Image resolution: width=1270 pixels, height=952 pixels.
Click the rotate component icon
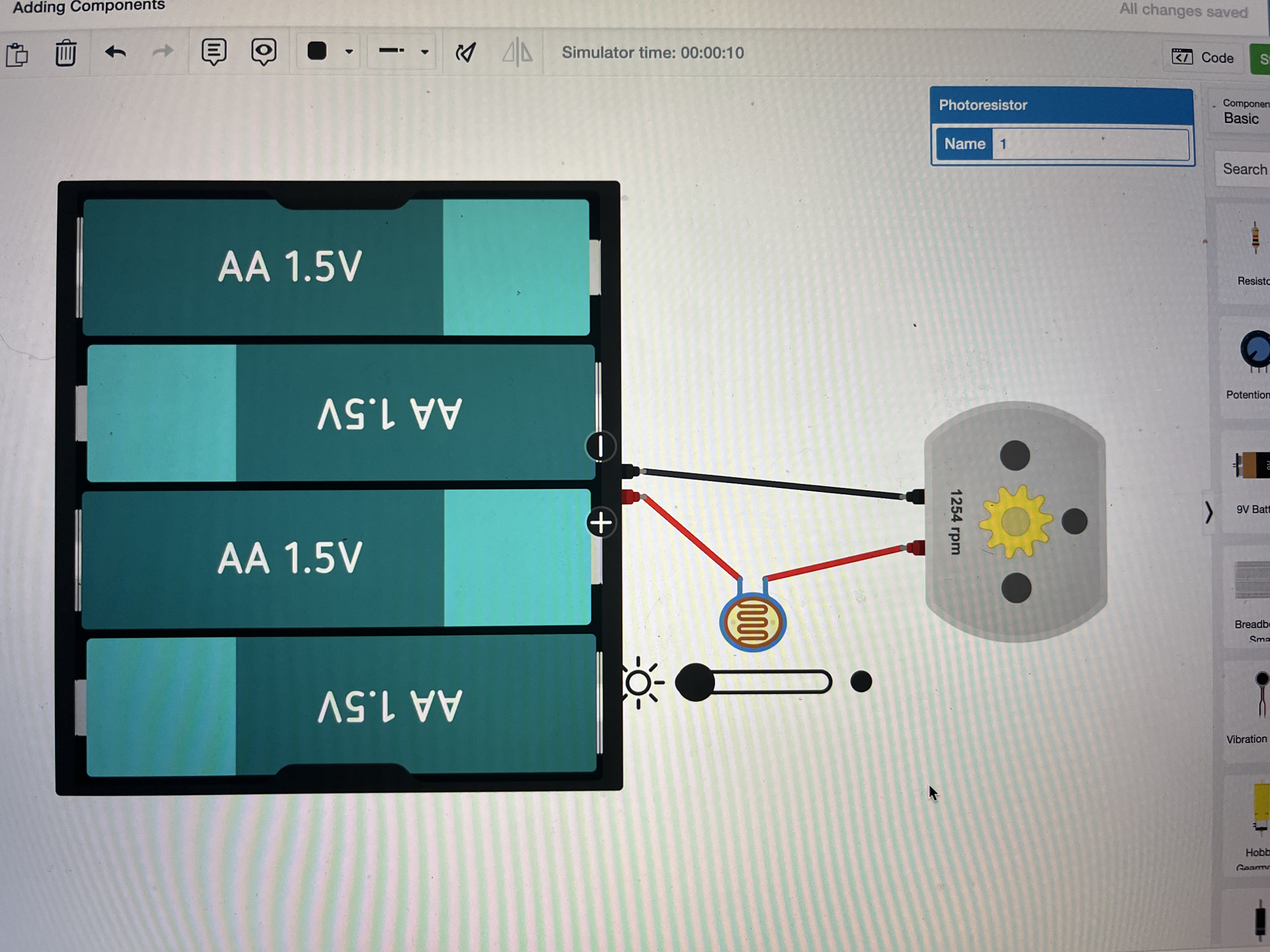pyautogui.click(x=466, y=52)
